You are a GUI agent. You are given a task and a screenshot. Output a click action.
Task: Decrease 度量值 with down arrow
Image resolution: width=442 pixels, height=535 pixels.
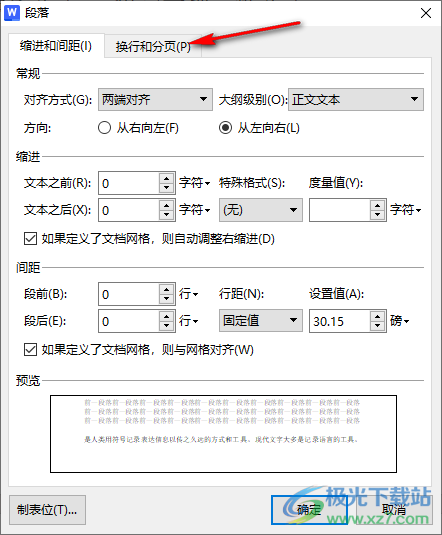377,215
